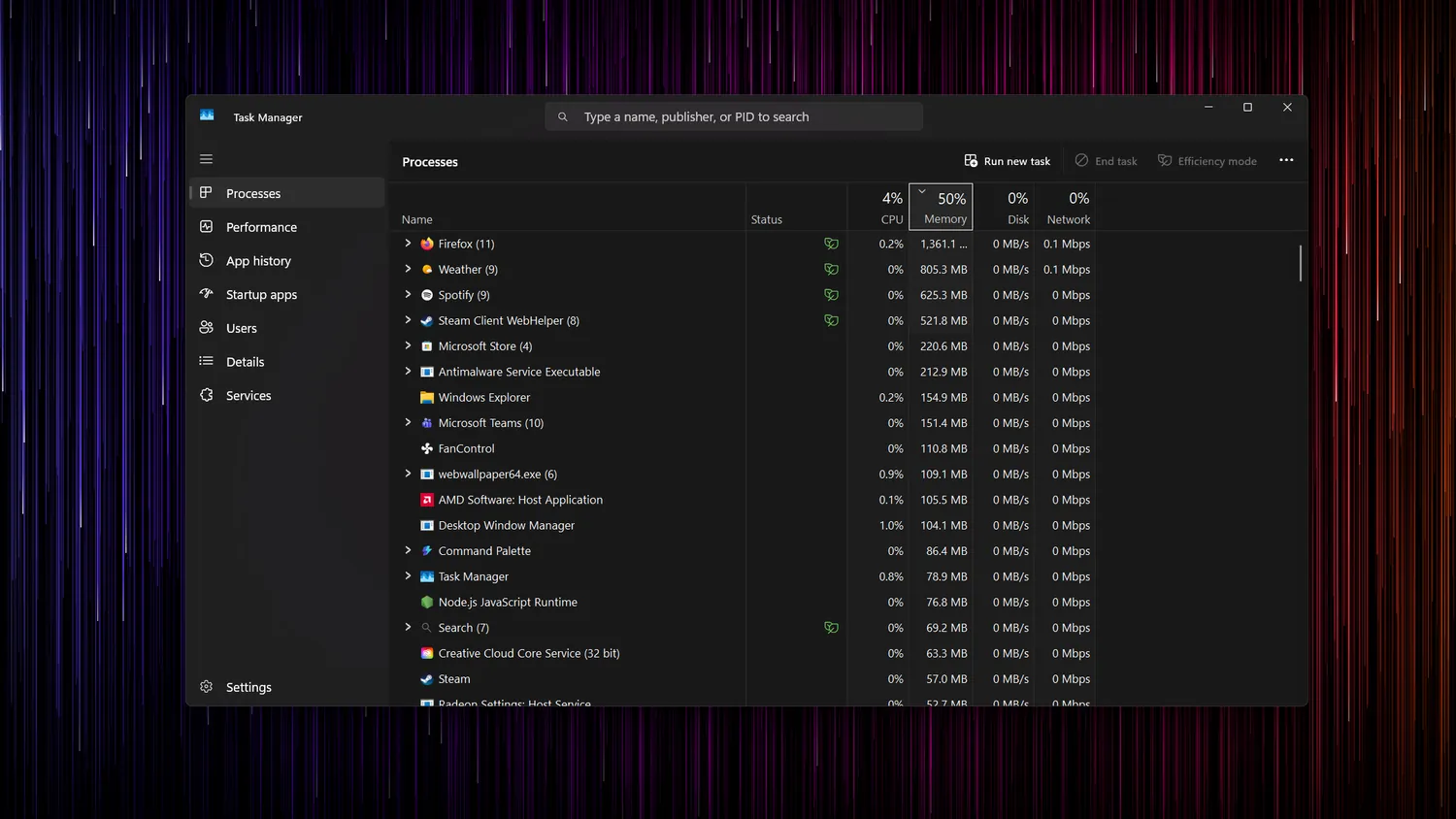The height and width of the screenshot is (819, 1456).
Task: Sort processes by Network usage column
Action: coord(1066,207)
